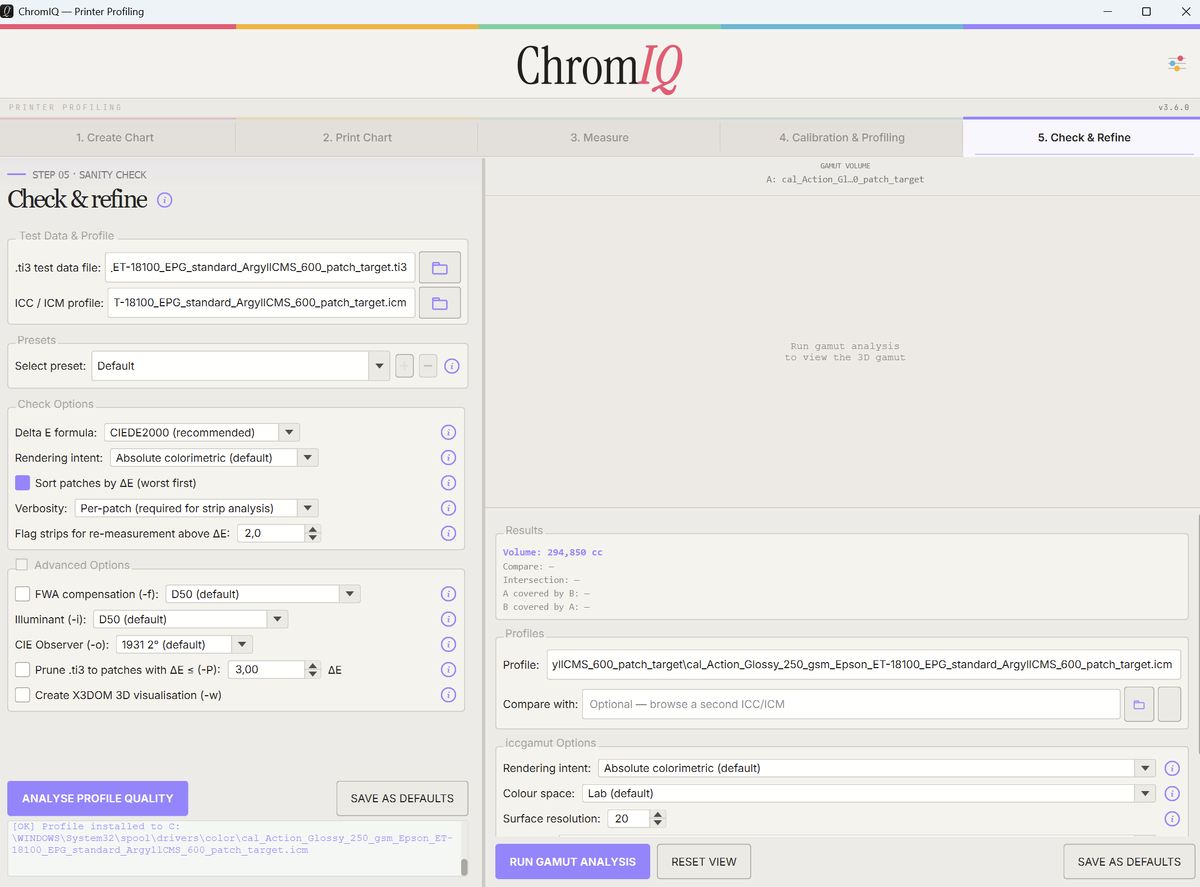This screenshot has height=887, width=1200.
Task: Click the Profile path field
Action: pos(863,665)
